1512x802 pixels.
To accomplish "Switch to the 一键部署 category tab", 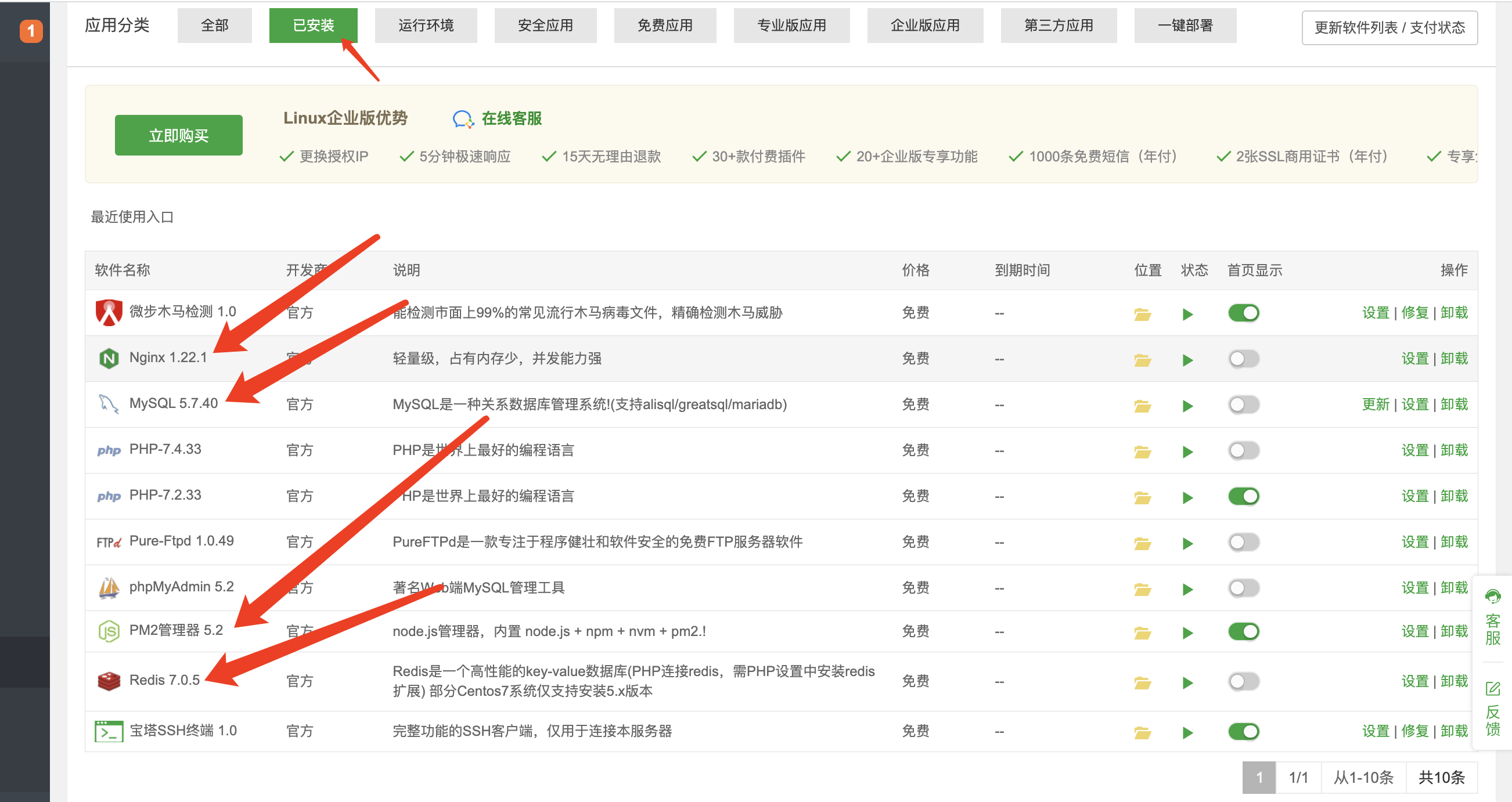I will [1185, 25].
